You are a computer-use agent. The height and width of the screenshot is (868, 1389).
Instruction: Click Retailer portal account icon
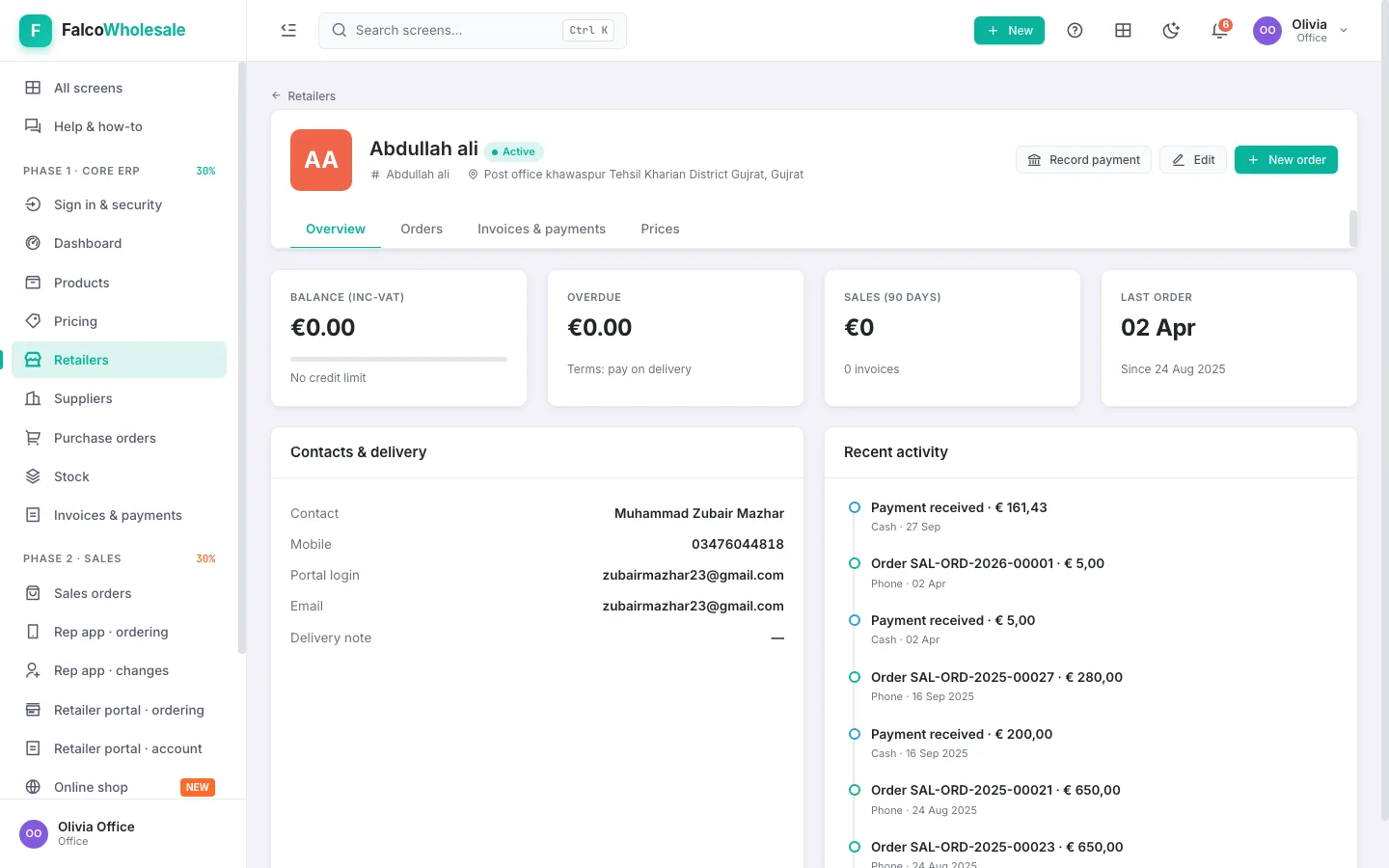pyautogui.click(x=33, y=748)
